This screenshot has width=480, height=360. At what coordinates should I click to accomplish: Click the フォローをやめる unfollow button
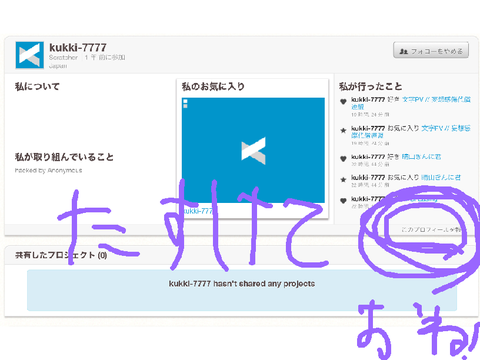431,50
